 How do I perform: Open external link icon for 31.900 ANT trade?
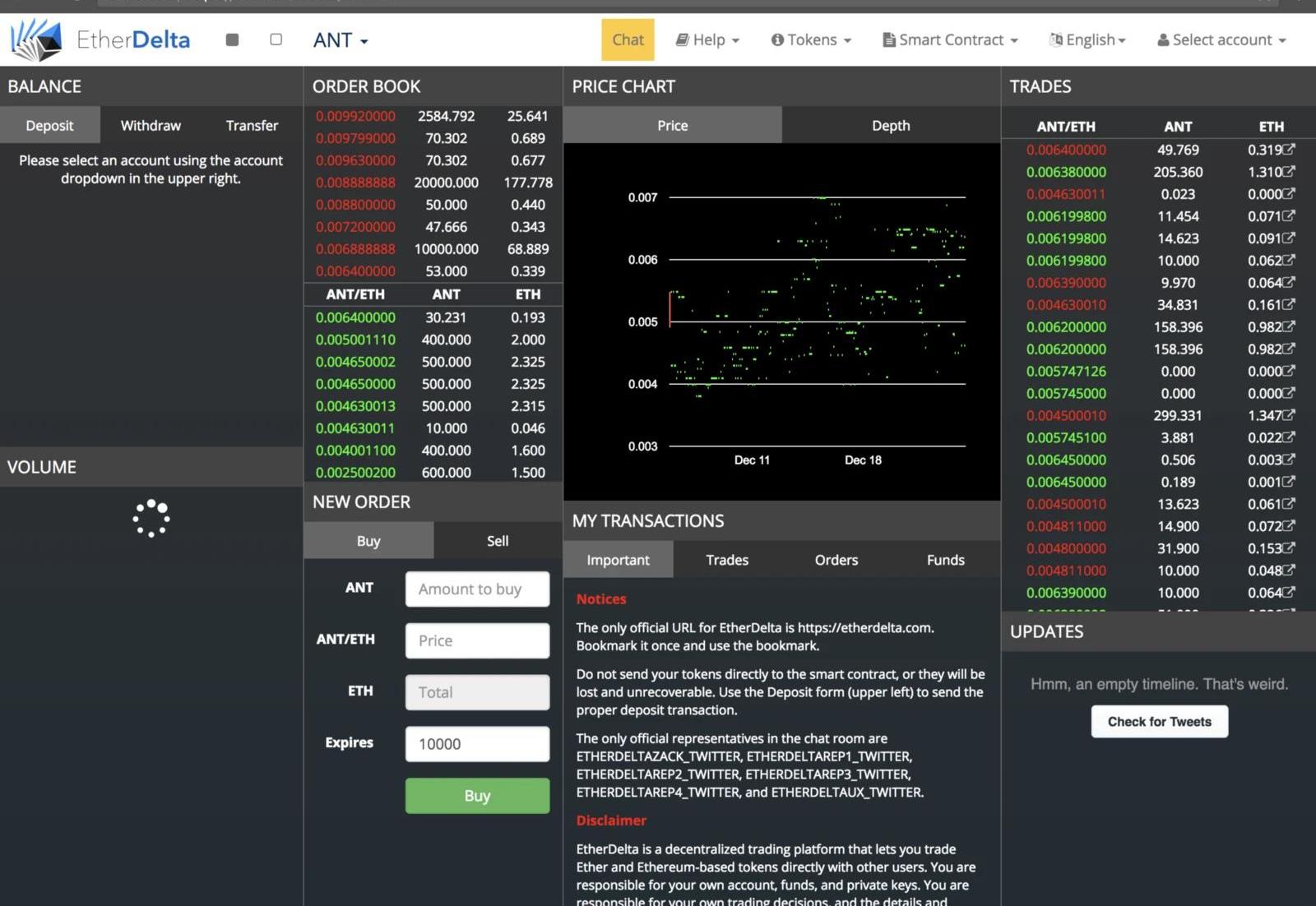pos(1289,548)
